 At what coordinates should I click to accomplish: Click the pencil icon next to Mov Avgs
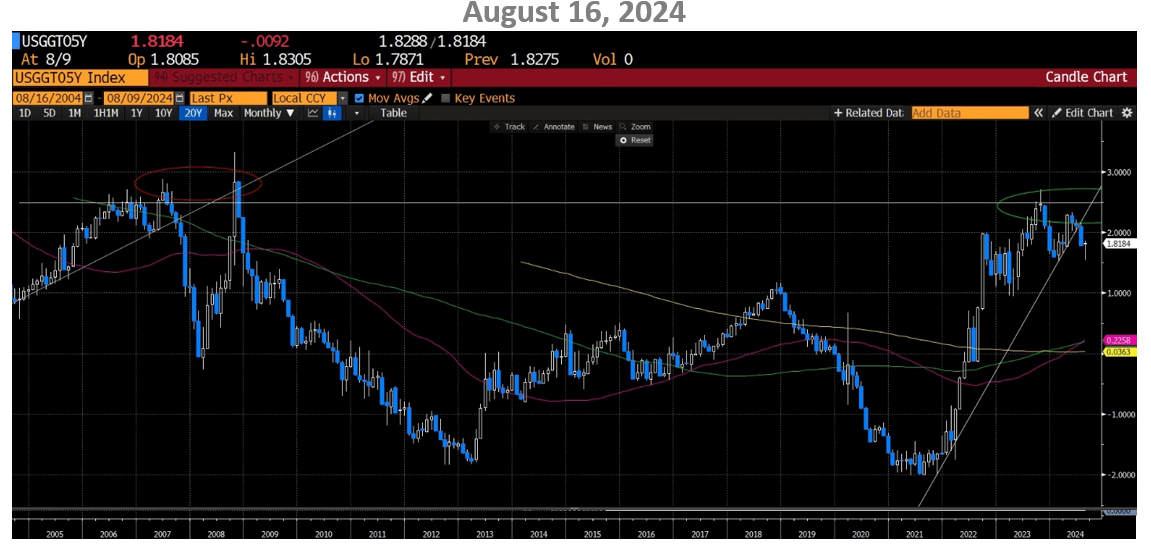pyautogui.click(x=427, y=98)
